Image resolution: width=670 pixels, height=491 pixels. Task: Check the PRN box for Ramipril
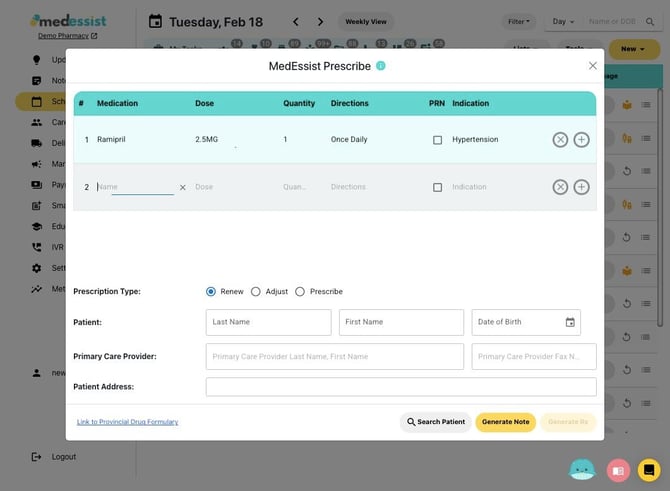click(x=437, y=140)
